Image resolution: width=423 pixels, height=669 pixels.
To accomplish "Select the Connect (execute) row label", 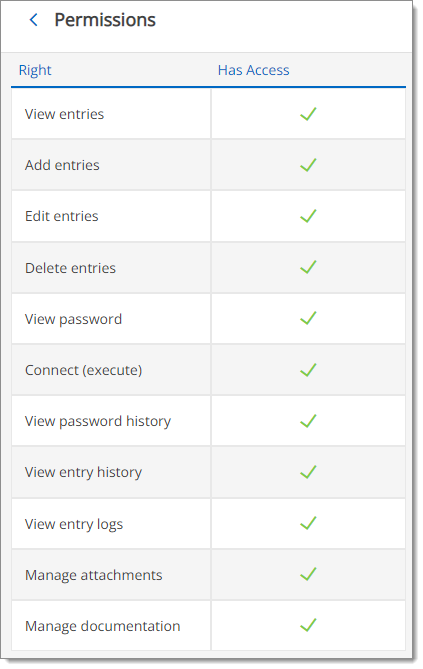I will (x=84, y=370).
